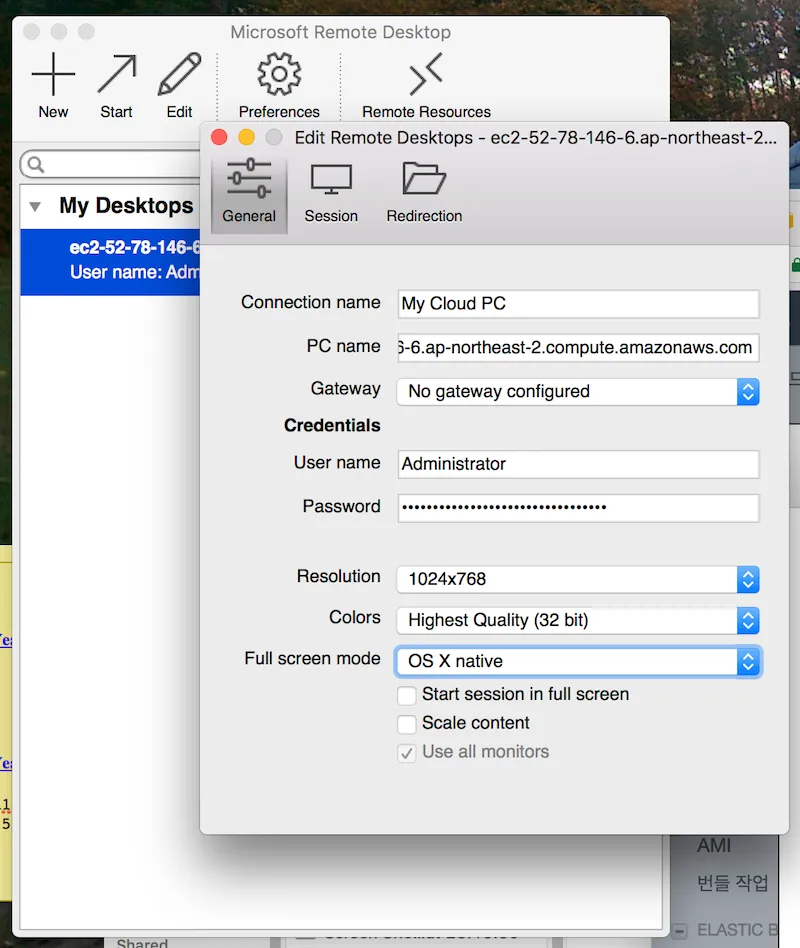
Task: Enable Start session in full screen
Action: 406,695
